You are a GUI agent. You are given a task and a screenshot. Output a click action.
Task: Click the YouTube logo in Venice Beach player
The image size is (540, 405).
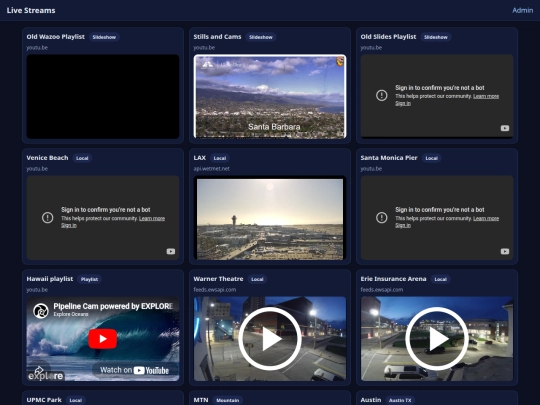click(171, 251)
